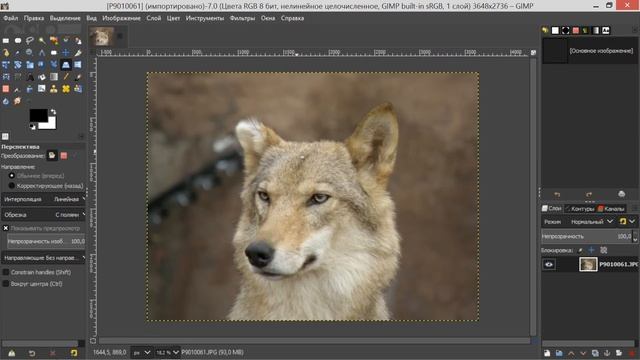Screen dimensions: 640x360
Task: Select the Free Select lasso tool
Action: pyautogui.click(x=30, y=40)
